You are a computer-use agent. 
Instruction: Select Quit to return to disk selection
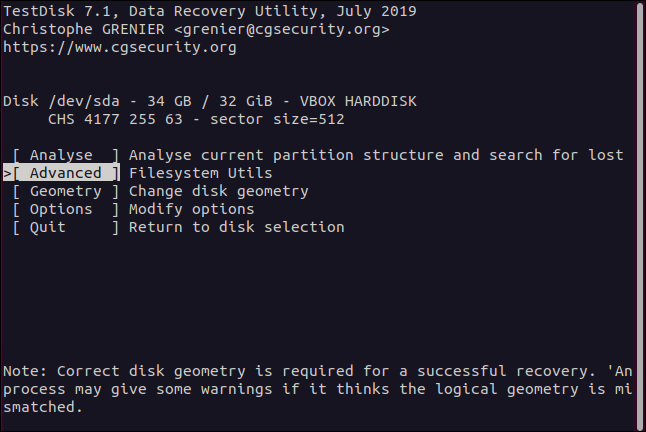coord(66,227)
